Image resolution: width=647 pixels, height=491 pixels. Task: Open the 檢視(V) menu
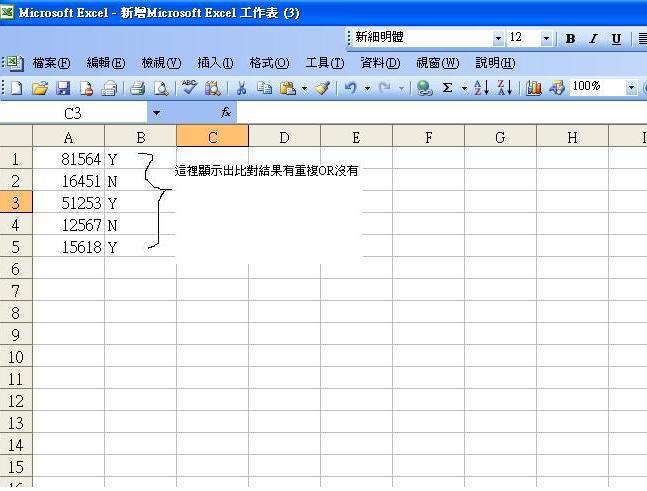pos(161,63)
